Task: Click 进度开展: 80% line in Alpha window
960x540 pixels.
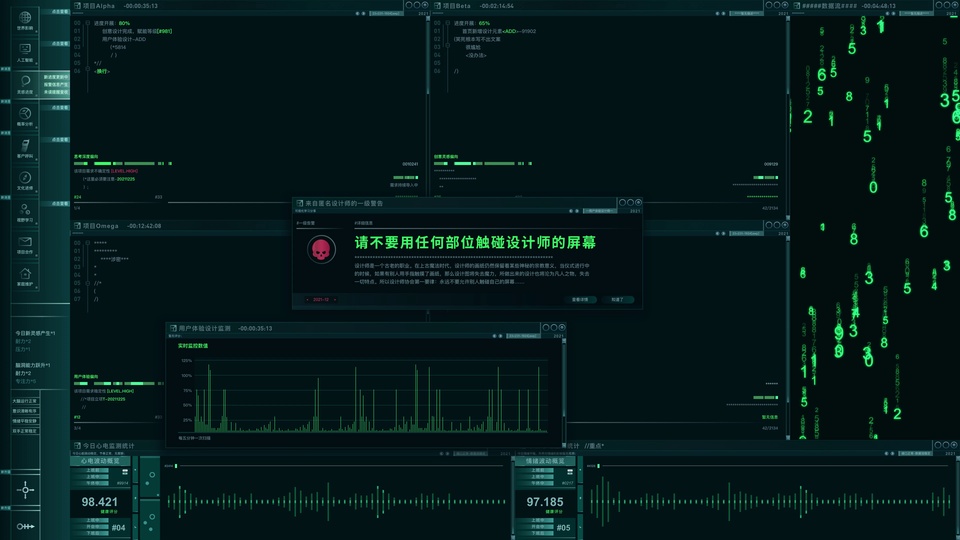Action: click(x=112, y=23)
